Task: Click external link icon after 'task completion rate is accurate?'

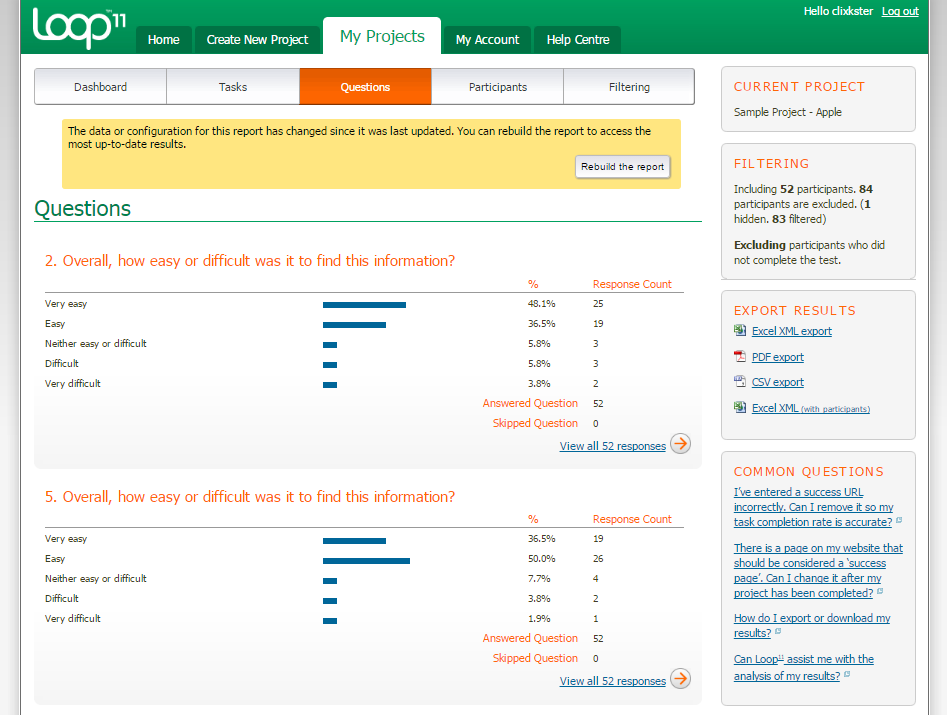Action: [x=899, y=520]
